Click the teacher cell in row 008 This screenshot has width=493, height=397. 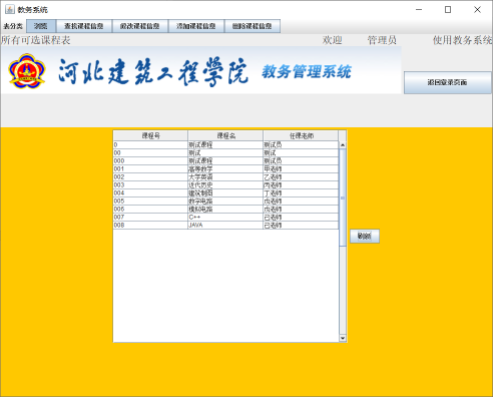click(x=301, y=225)
